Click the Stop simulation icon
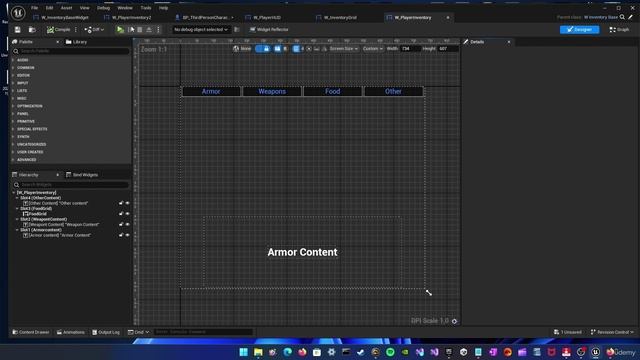 [140, 29]
